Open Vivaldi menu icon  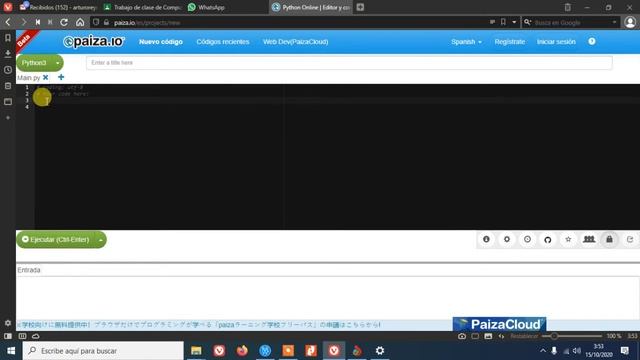[x=8, y=7]
